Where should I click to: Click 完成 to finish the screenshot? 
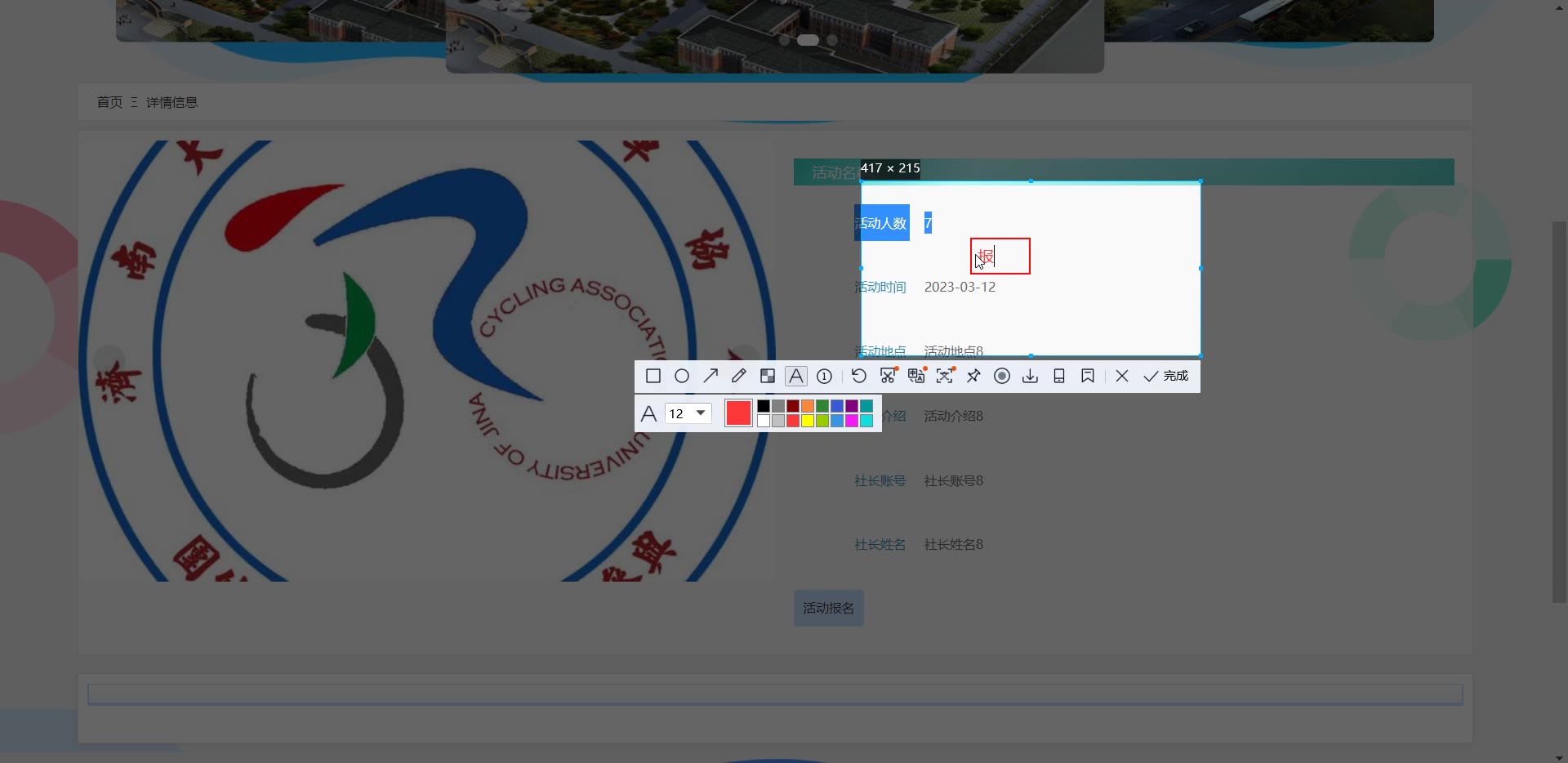point(1166,376)
